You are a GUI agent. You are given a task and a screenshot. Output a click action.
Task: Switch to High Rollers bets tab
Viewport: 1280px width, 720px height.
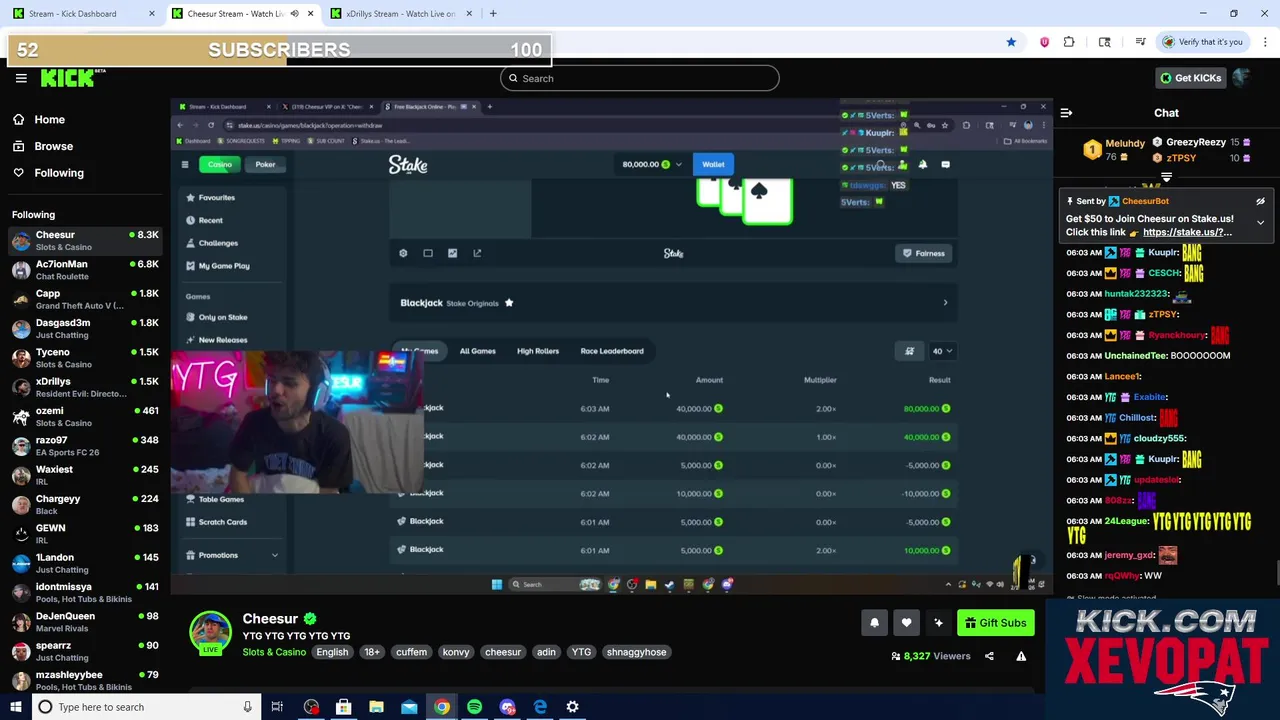(538, 351)
